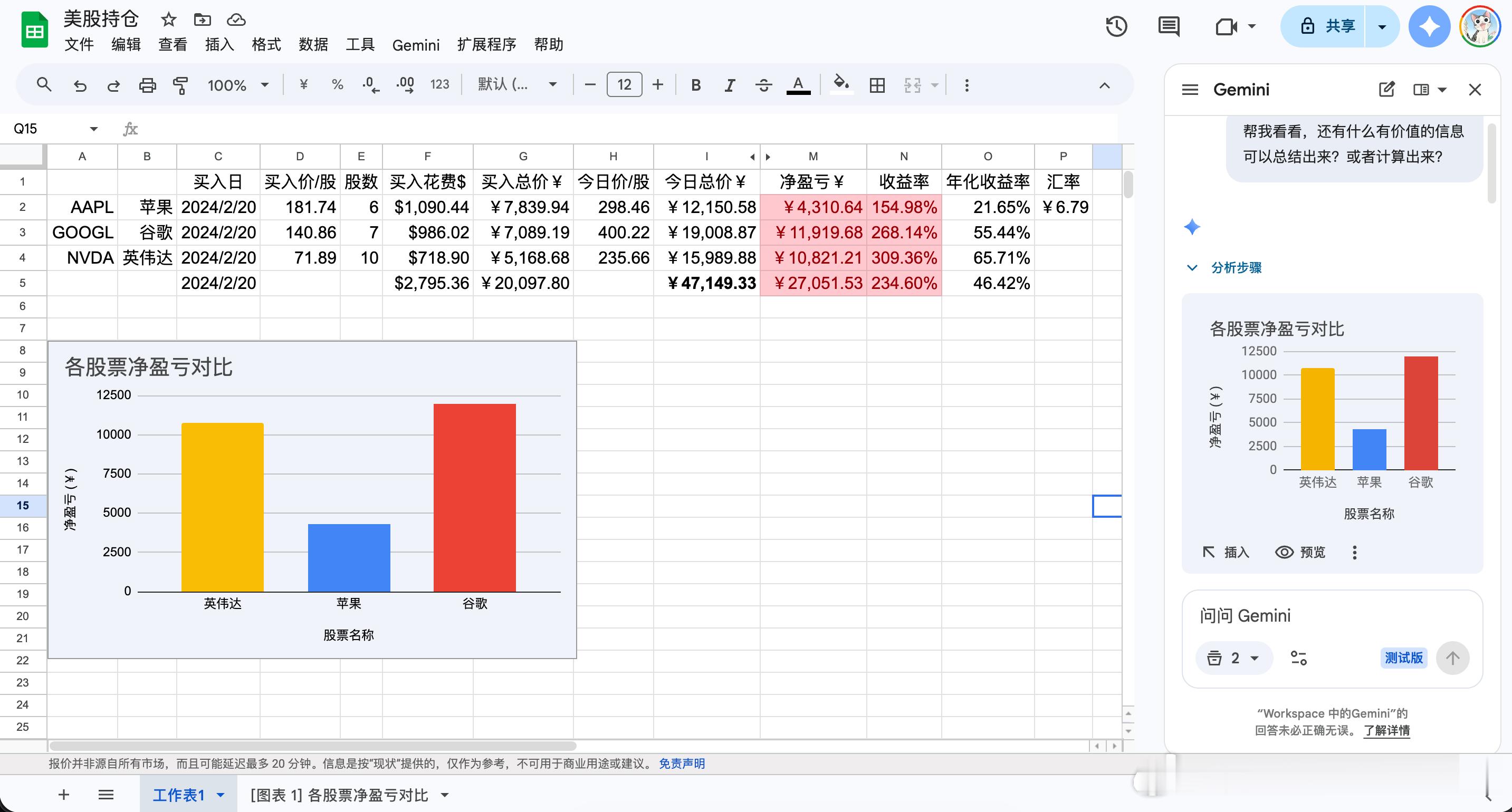Toggle italic formatting
Image resolution: width=1512 pixels, height=812 pixels.
click(x=730, y=85)
